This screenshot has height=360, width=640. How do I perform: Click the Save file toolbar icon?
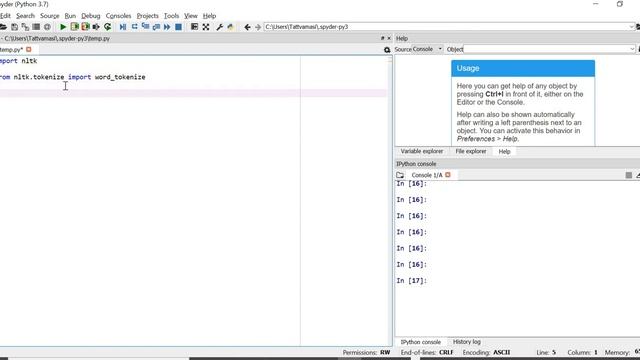(x=14, y=27)
